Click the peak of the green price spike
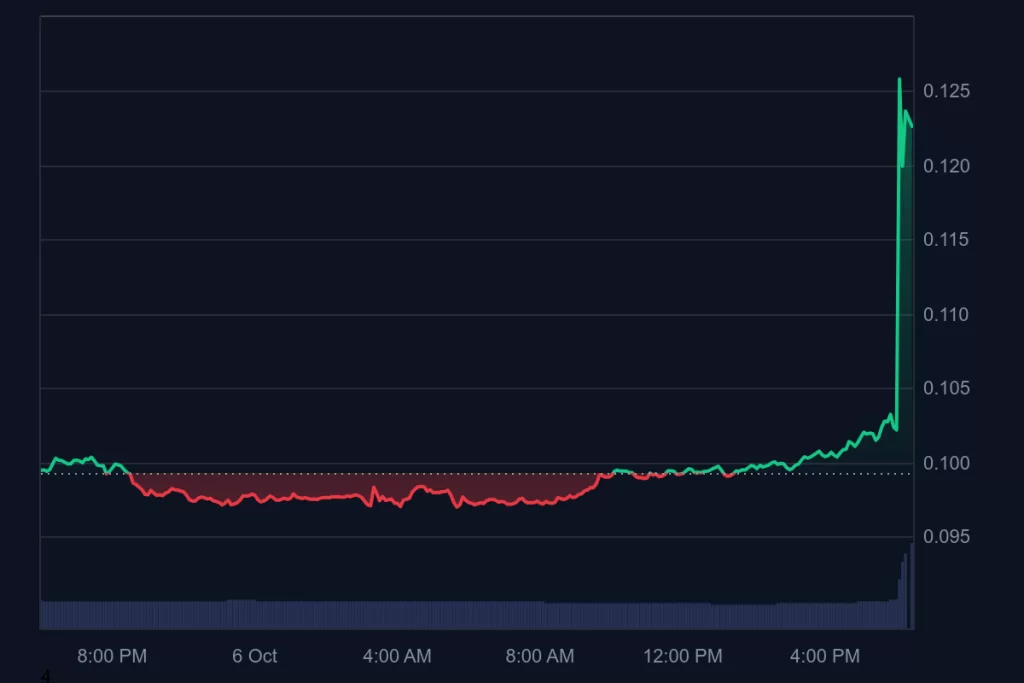 tap(899, 79)
